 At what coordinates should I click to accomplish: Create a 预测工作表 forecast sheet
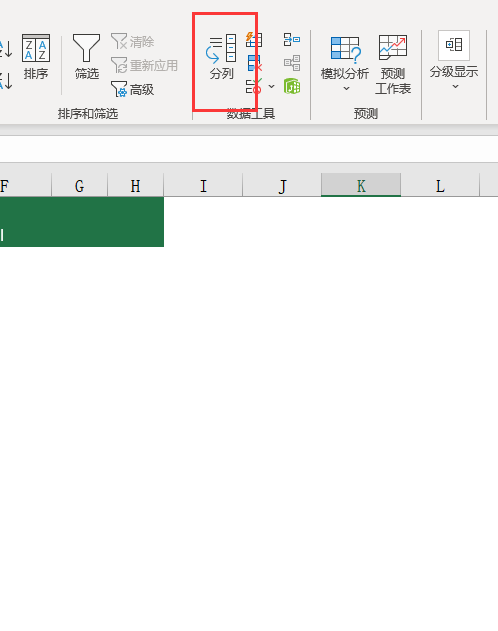tap(393, 64)
